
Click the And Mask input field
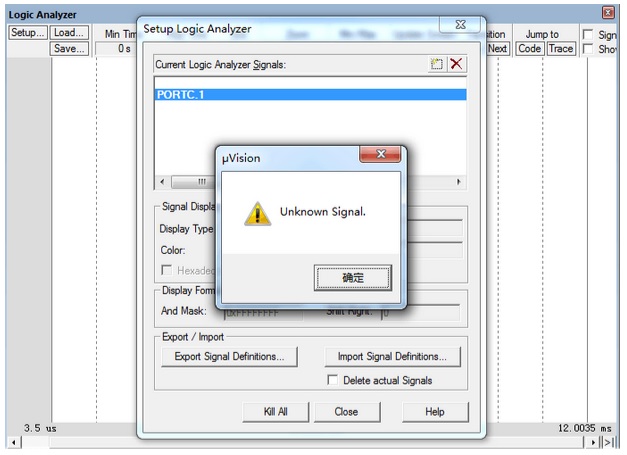click(263, 313)
